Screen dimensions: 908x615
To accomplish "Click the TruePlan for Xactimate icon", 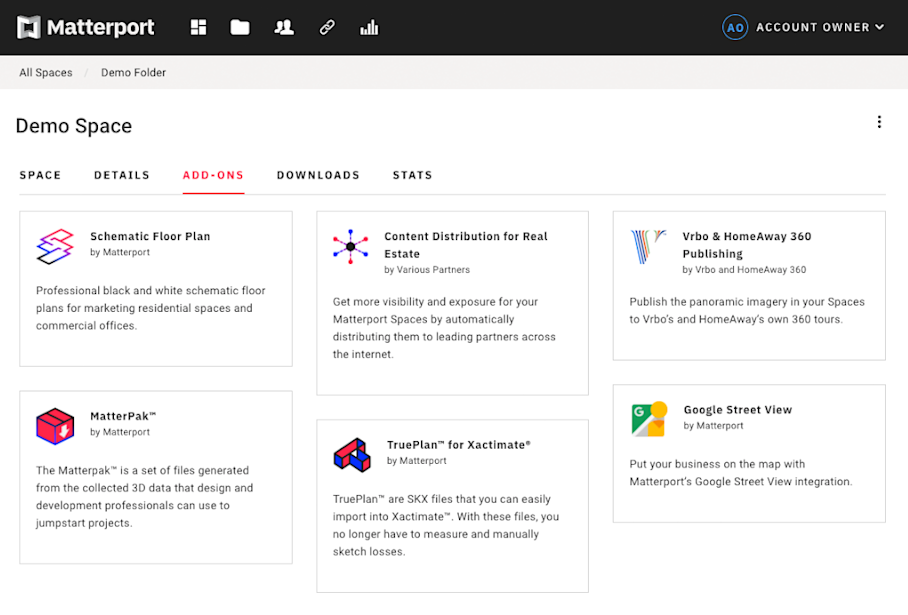I will coord(352,455).
